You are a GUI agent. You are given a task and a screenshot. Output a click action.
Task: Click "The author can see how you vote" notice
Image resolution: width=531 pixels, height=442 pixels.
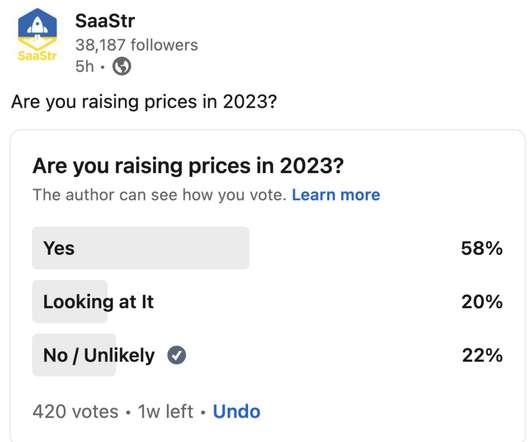point(160,195)
